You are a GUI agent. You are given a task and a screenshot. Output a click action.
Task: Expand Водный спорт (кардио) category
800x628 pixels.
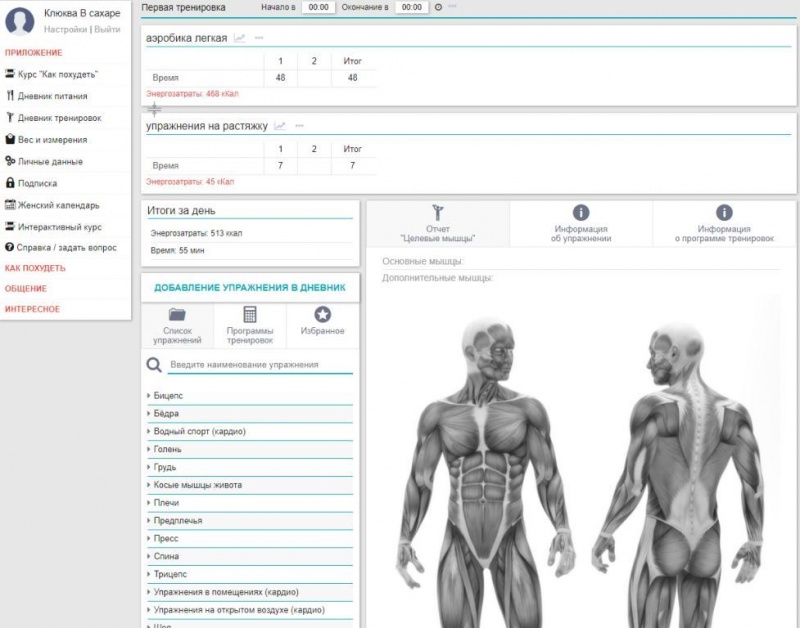pyautogui.click(x=199, y=431)
